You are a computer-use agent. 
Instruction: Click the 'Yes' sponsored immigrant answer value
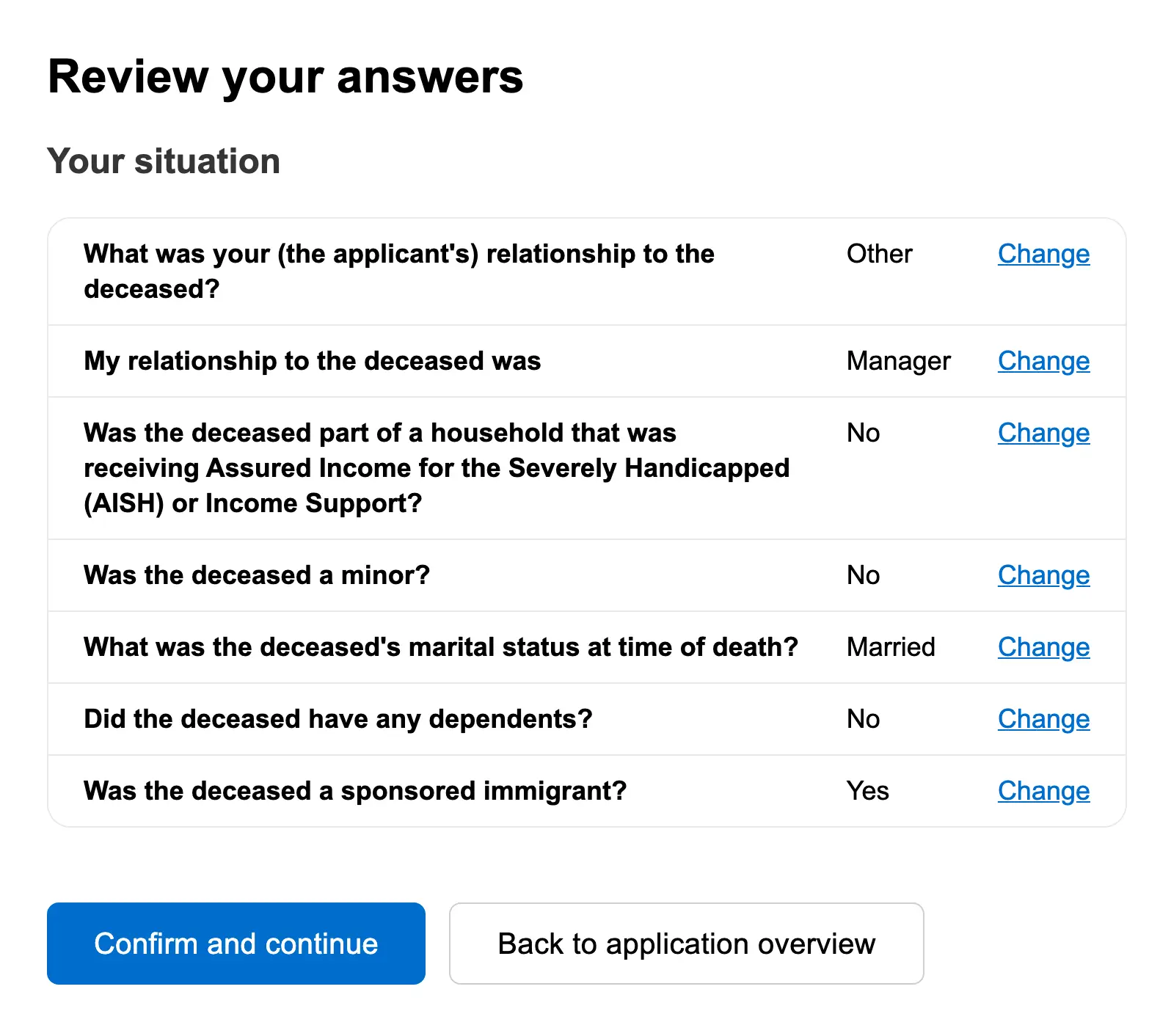tap(867, 791)
